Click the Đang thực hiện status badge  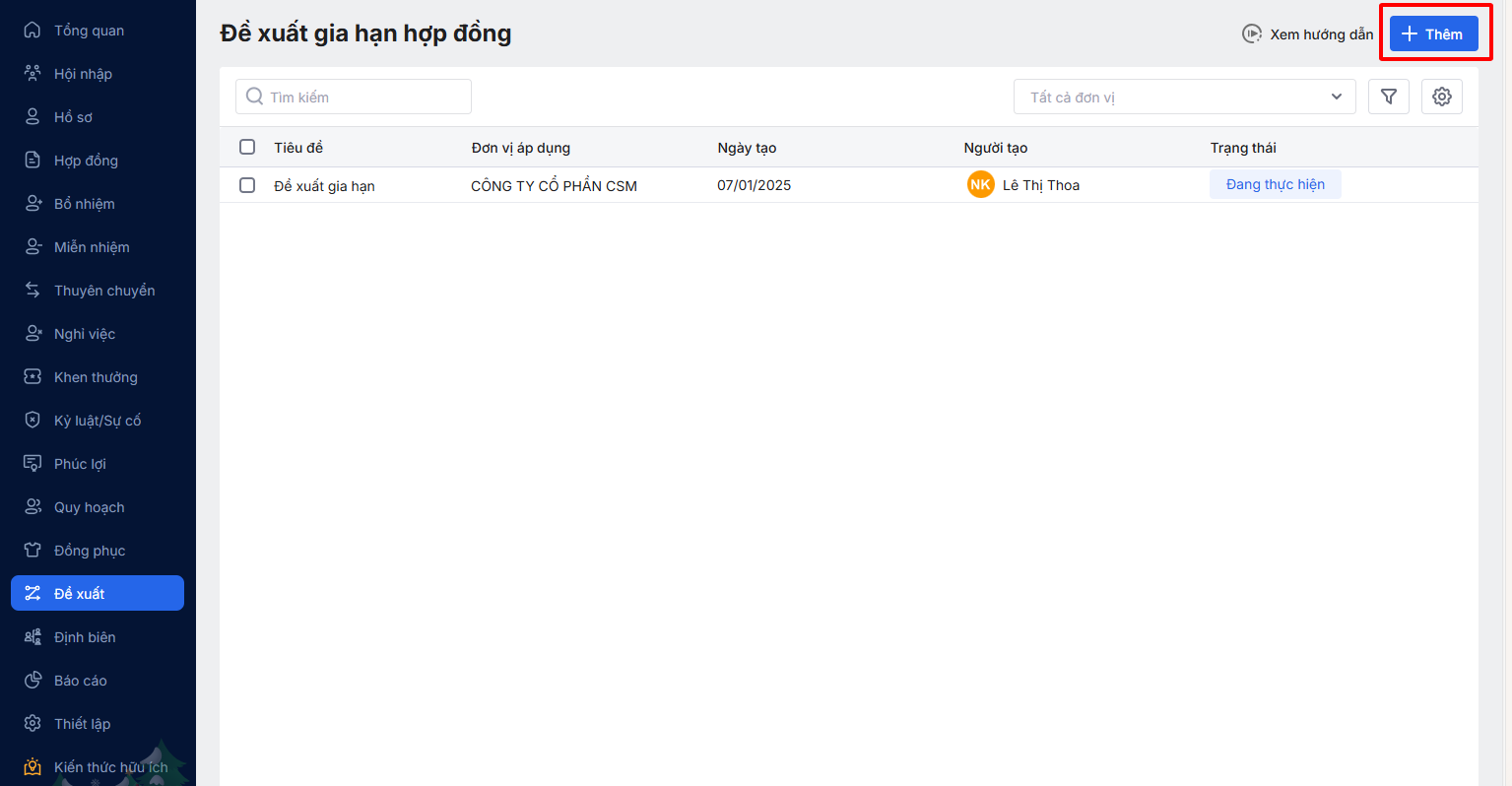(x=1275, y=184)
